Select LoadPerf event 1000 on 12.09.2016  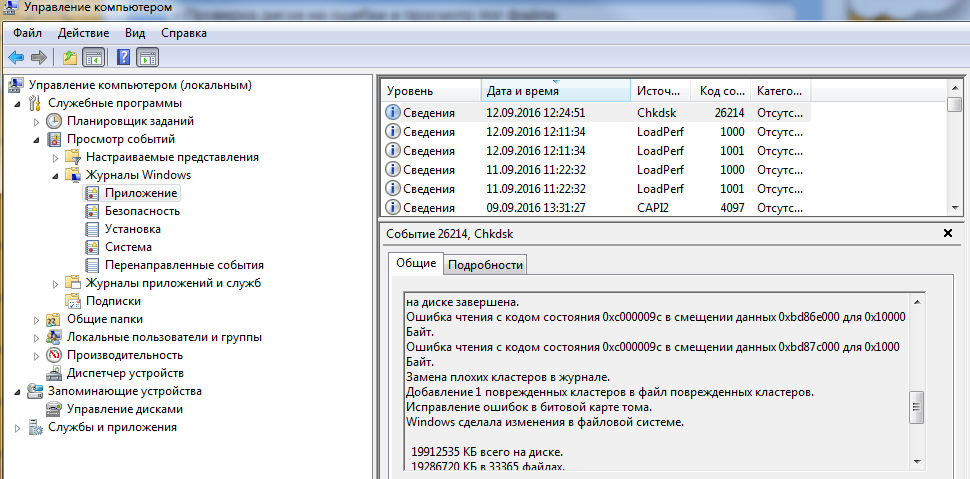pos(597,132)
